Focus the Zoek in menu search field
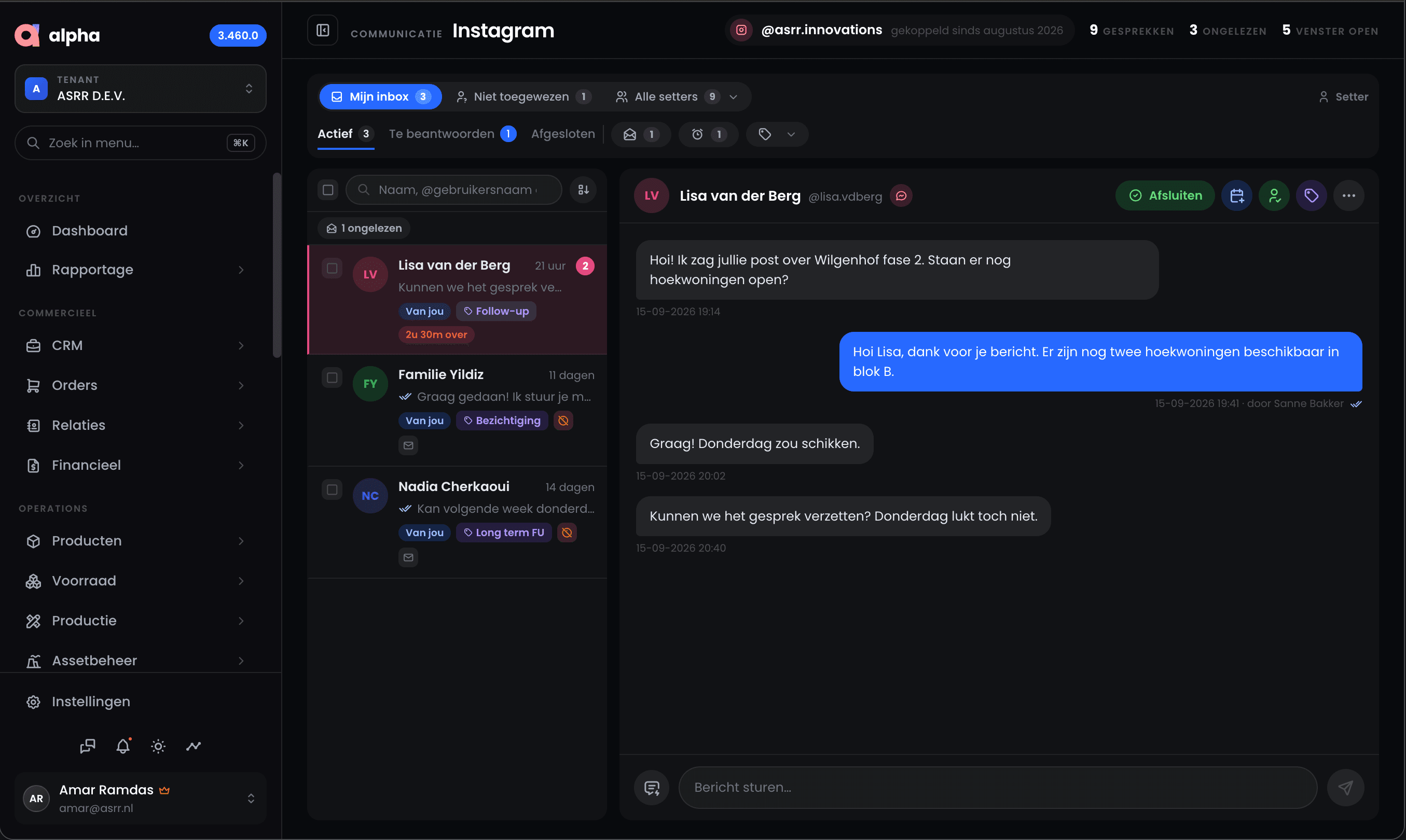This screenshot has width=1406, height=840. click(x=141, y=143)
